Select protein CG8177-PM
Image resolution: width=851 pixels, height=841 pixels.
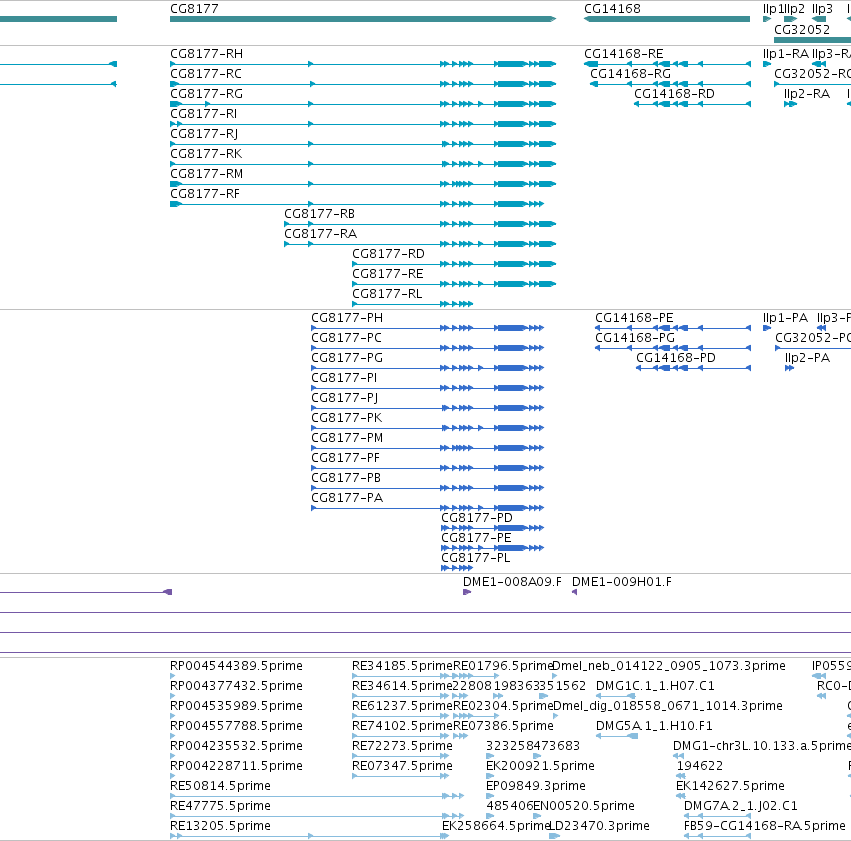347,438
